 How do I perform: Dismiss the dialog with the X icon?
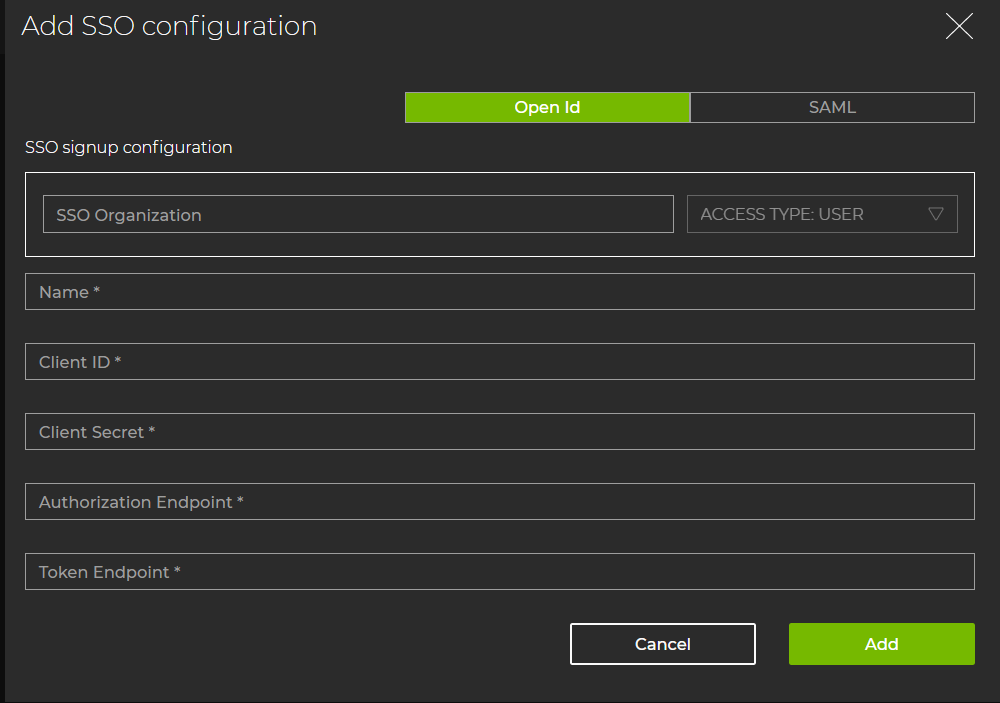coord(959,27)
